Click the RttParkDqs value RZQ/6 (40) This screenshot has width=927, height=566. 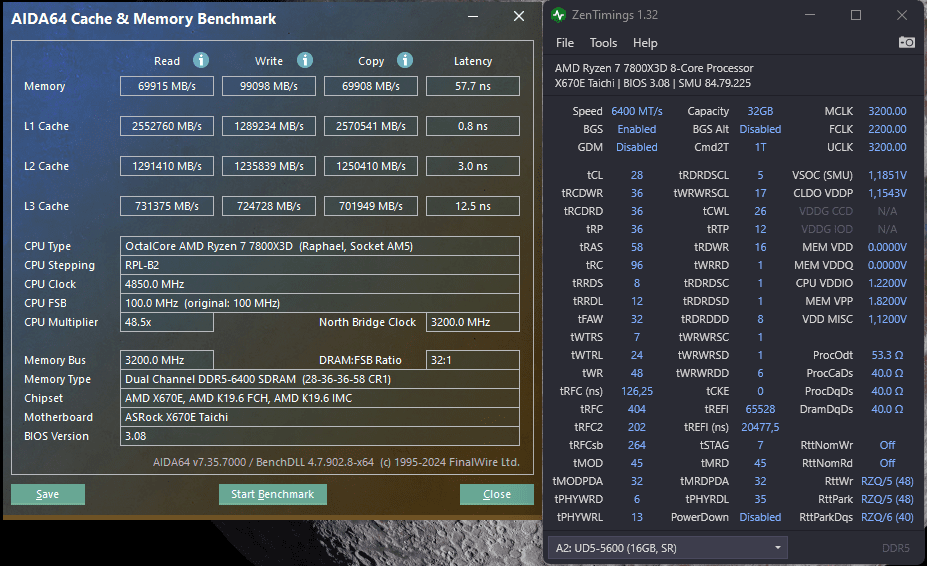[x=887, y=517]
